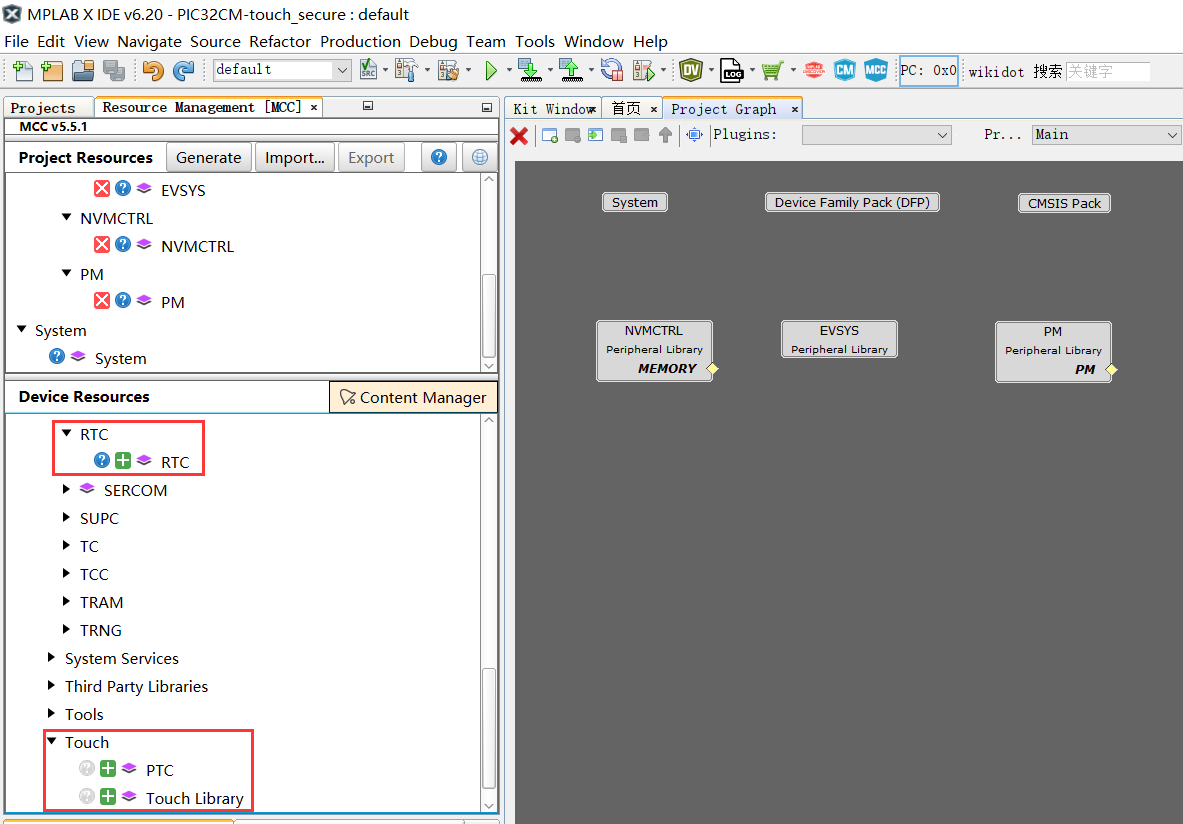Select the NVMCTRL Peripheral Library block
The image size is (1183, 824).
pyautogui.click(x=654, y=351)
